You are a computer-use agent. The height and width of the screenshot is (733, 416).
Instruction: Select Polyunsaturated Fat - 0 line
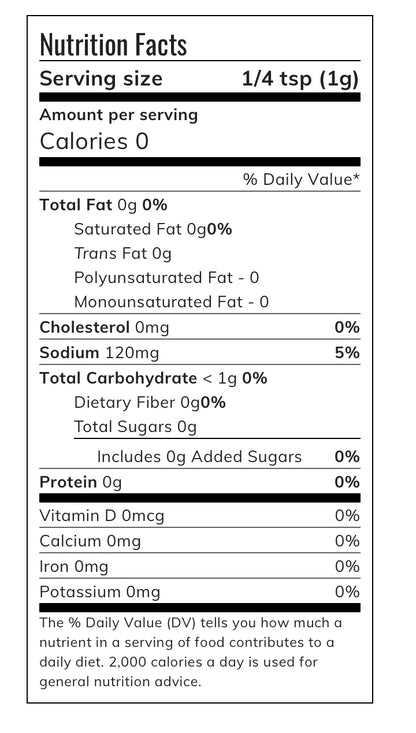[166, 278]
